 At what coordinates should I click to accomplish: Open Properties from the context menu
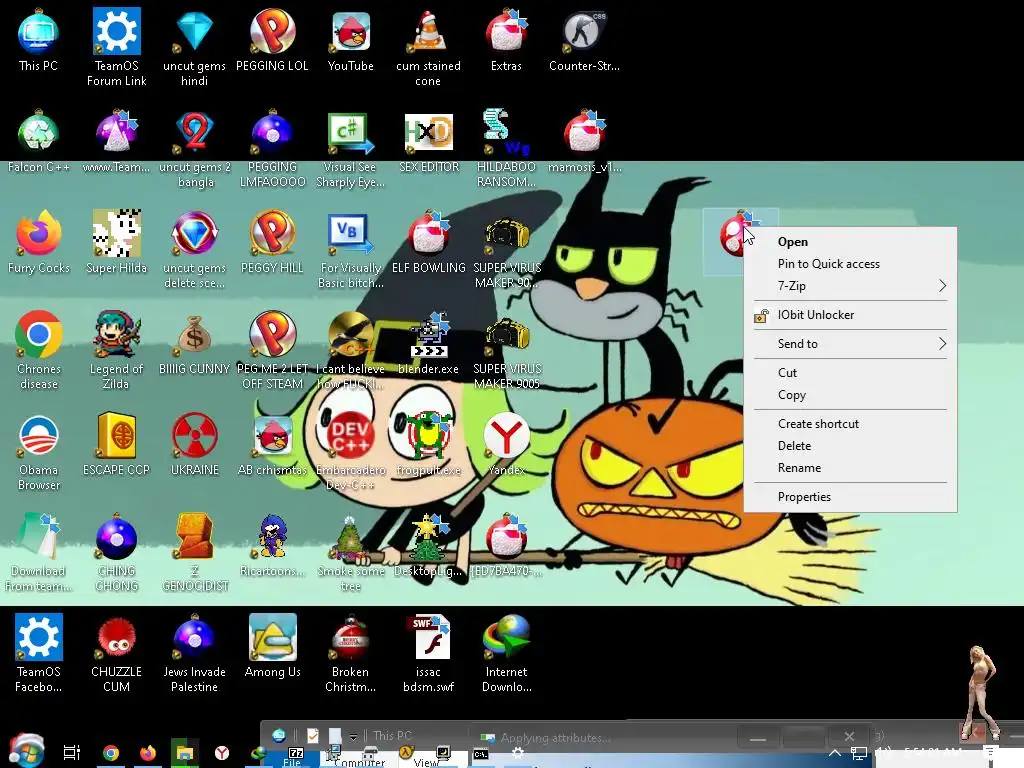(850, 497)
